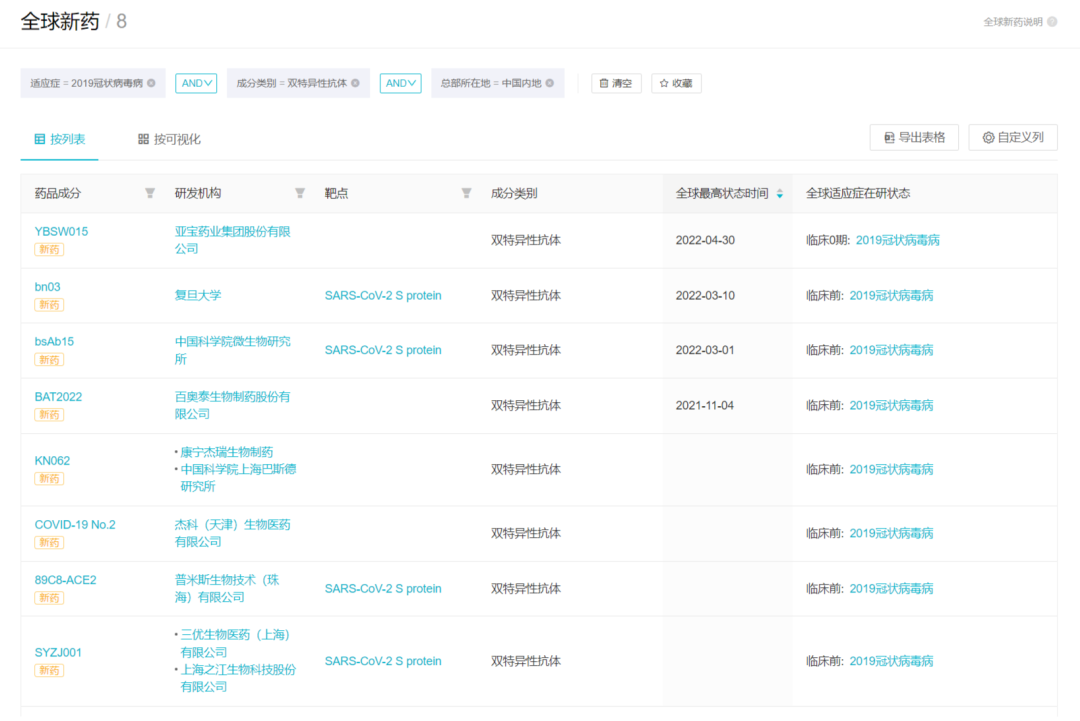1080x721 pixels.
Task: Open 2019冠状病毒病 indication in YBSW015 row
Action: (x=897, y=240)
